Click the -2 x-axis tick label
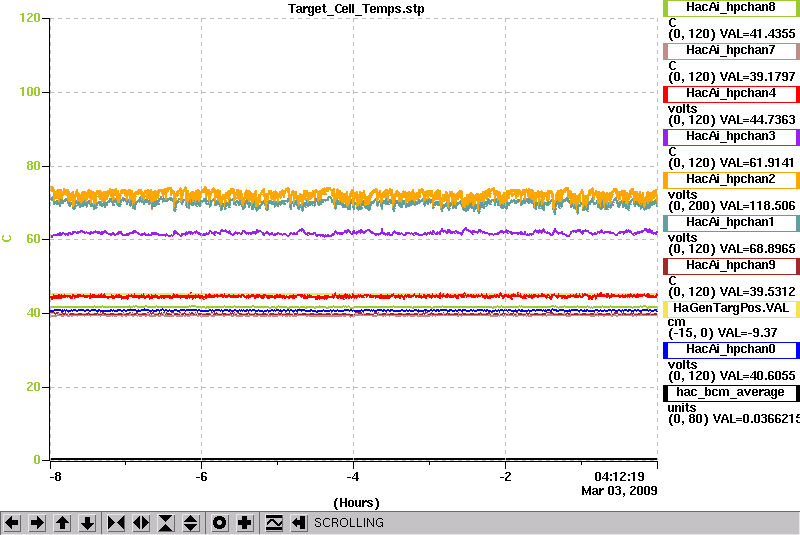Viewport: 800px width, 535px height. [x=505, y=477]
